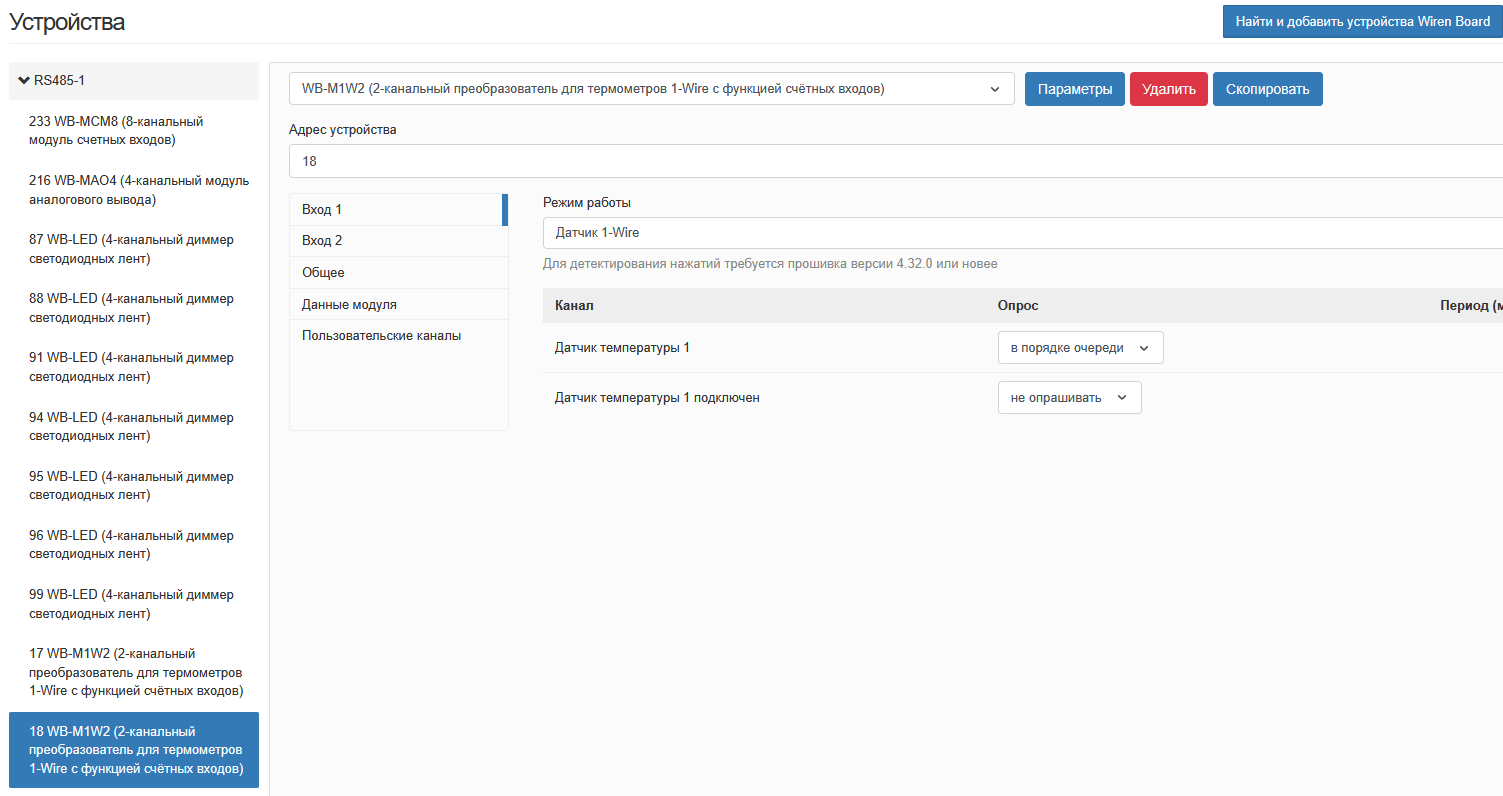
Task: Pick device 99 WB-LED from device list
Action: click(x=134, y=604)
